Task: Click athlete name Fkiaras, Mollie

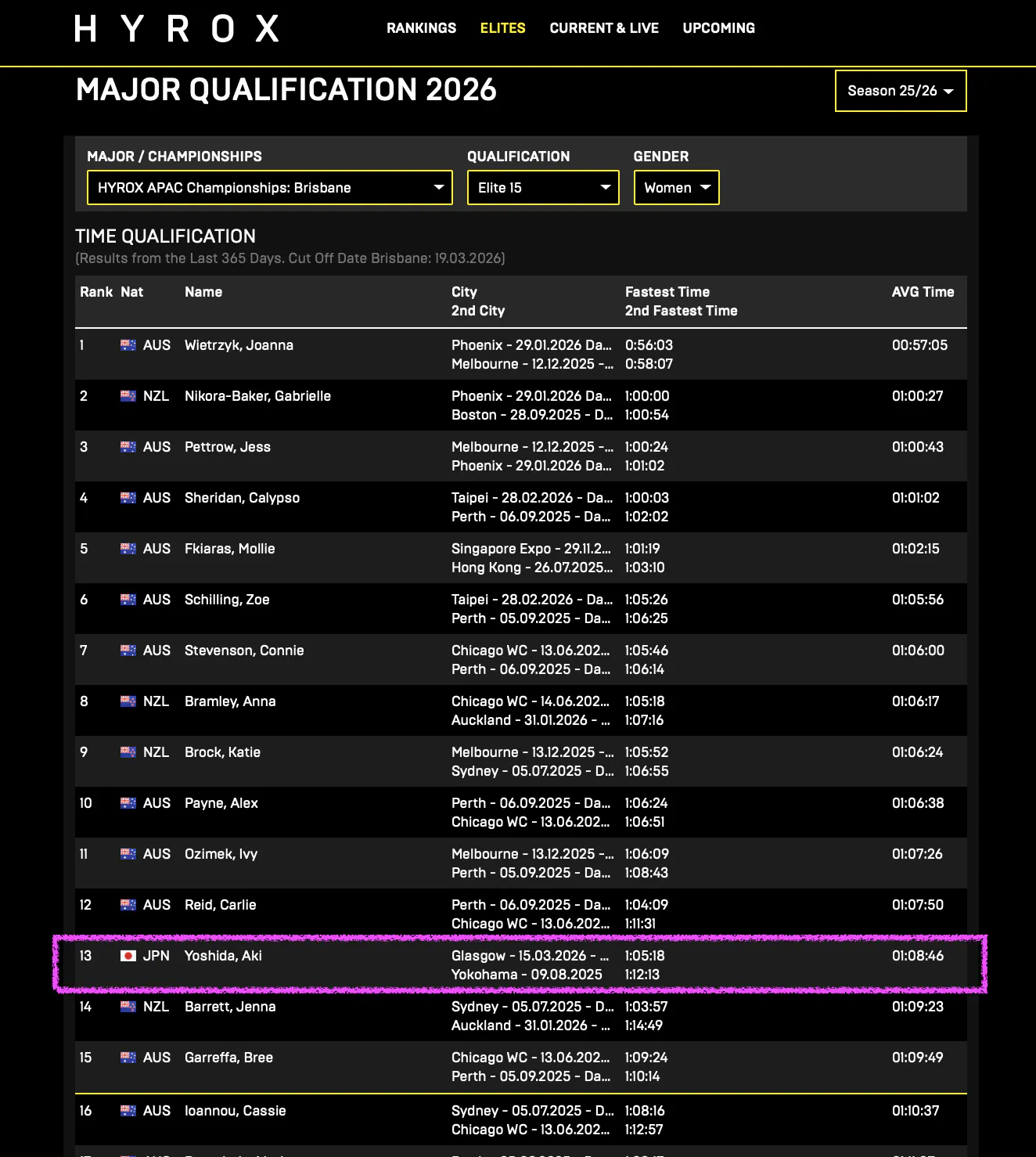Action: coord(229,549)
